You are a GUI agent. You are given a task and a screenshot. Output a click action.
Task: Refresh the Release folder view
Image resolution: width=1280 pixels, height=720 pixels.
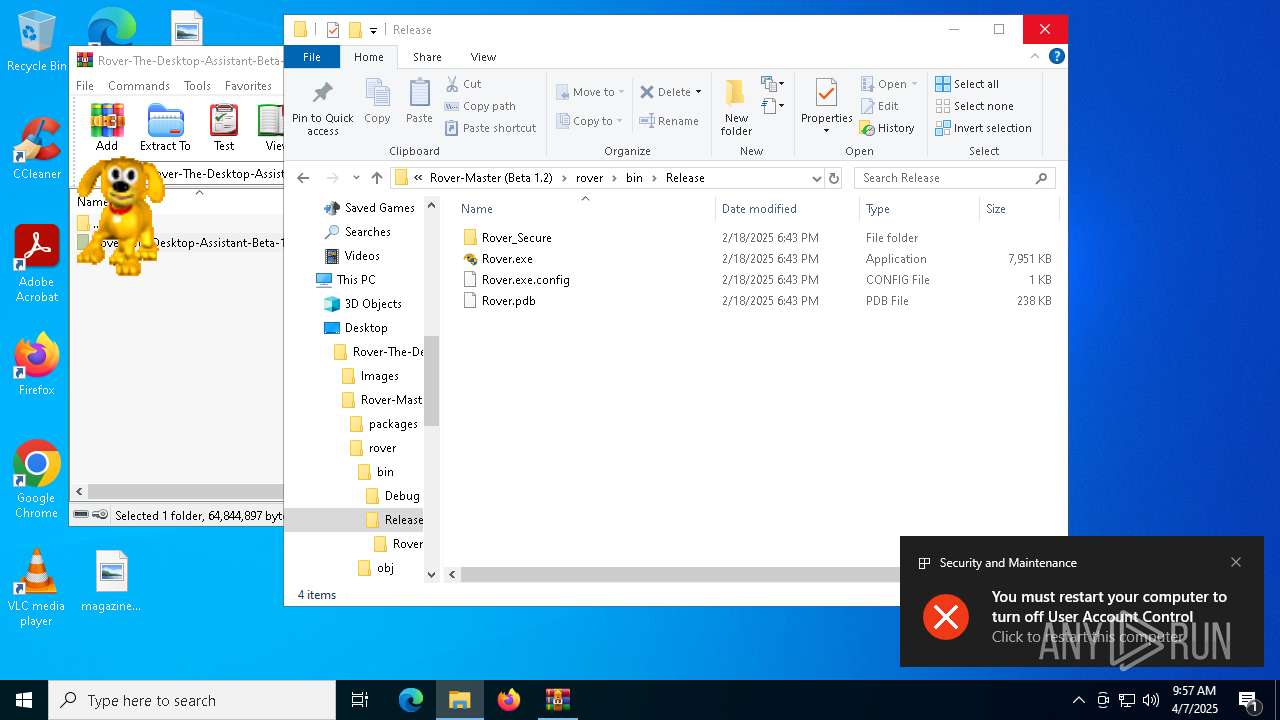pyautogui.click(x=834, y=178)
